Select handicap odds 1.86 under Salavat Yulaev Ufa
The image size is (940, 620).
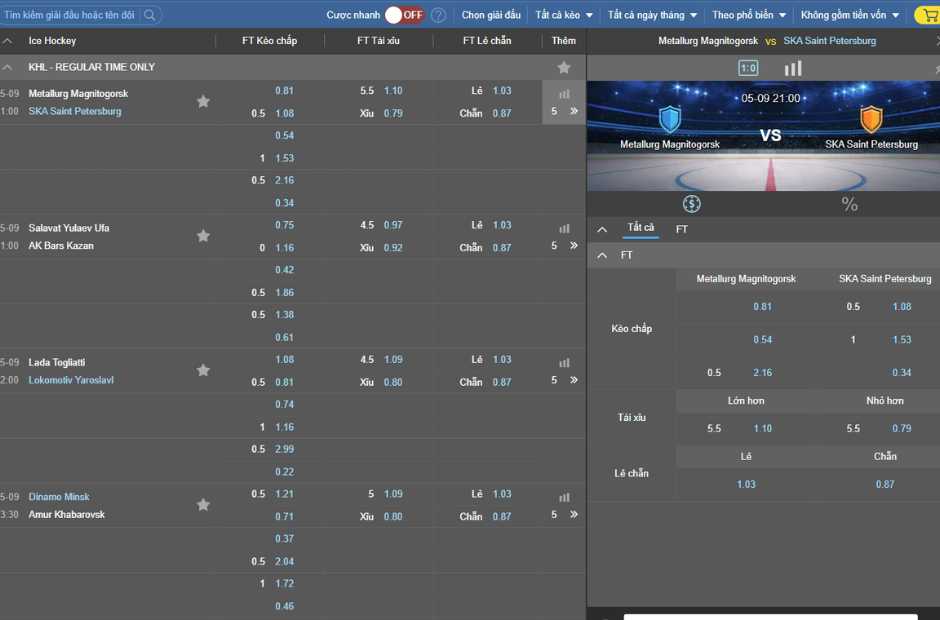pyautogui.click(x=284, y=292)
